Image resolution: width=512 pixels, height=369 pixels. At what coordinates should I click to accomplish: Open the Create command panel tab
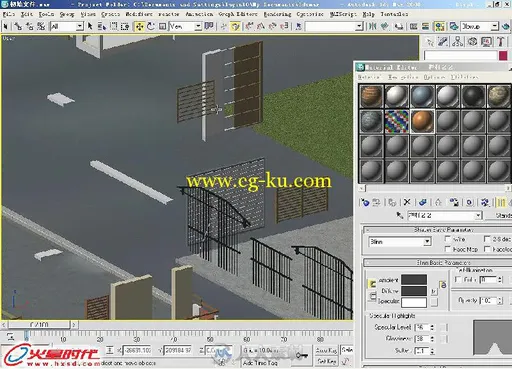(430, 42)
